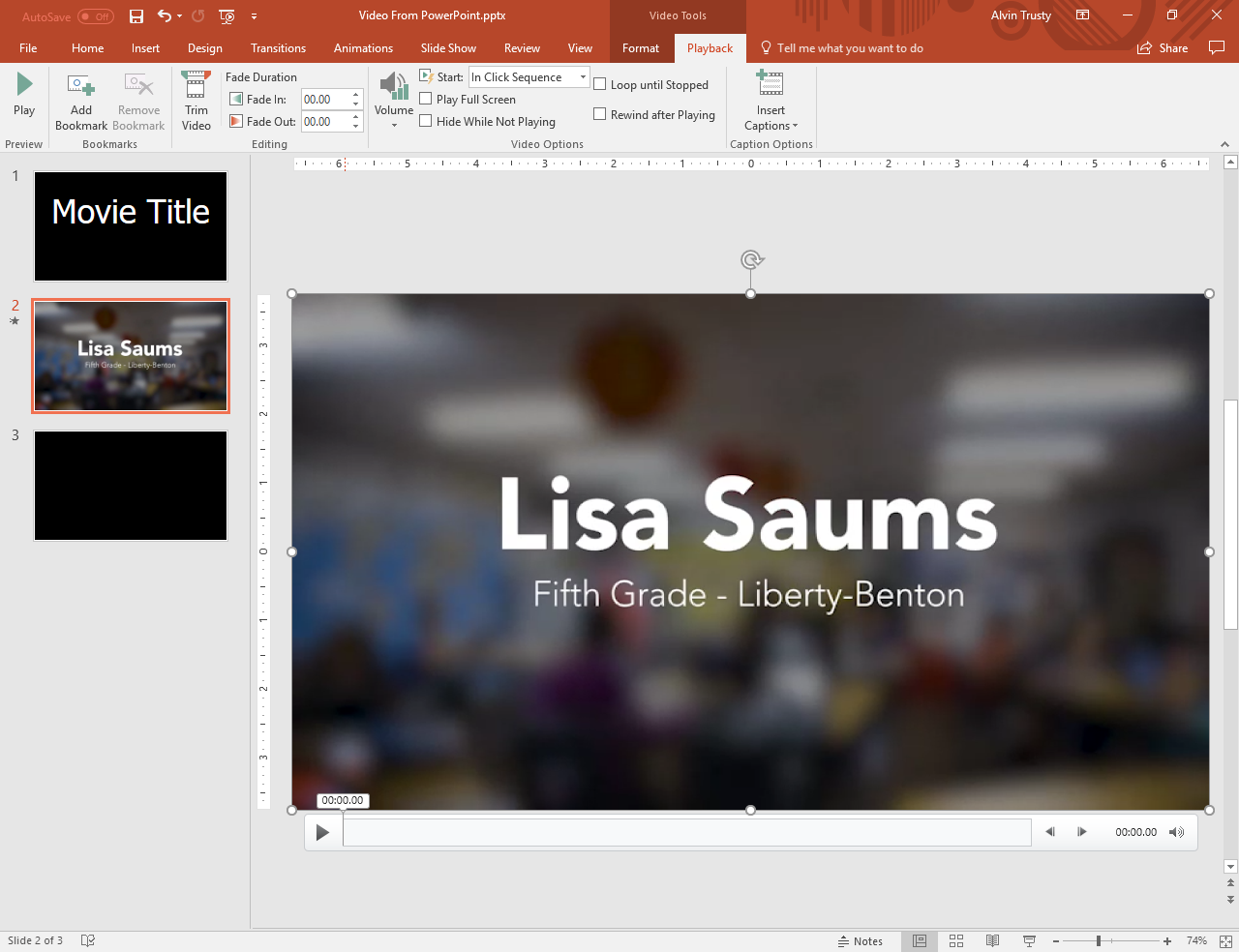The width and height of the screenshot is (1239, 952).
Task: Switch to the Insert tab
Action: [x=145, y=48]
